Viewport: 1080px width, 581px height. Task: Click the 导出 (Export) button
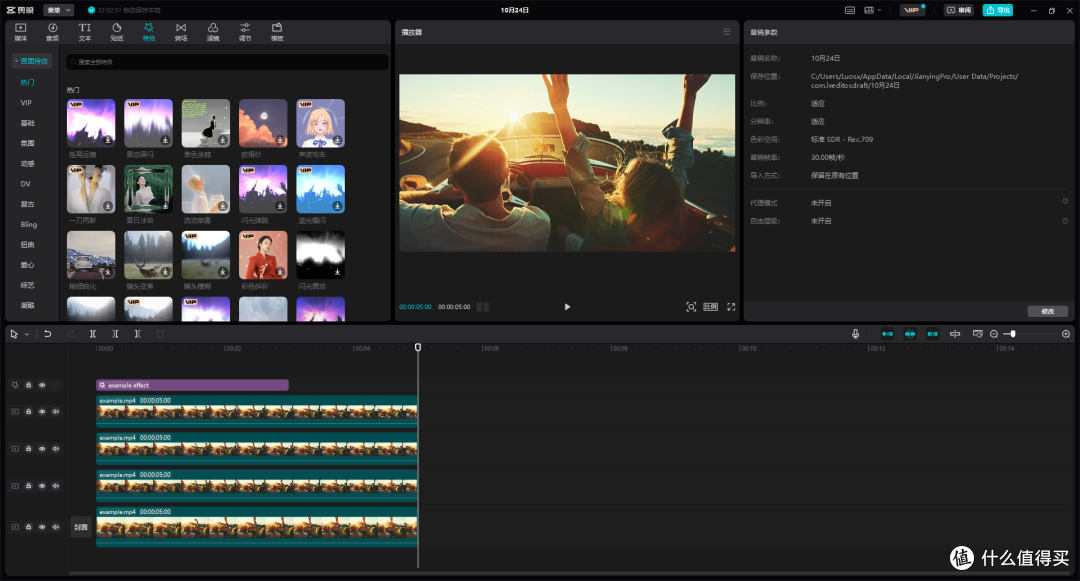pos(997,10)
